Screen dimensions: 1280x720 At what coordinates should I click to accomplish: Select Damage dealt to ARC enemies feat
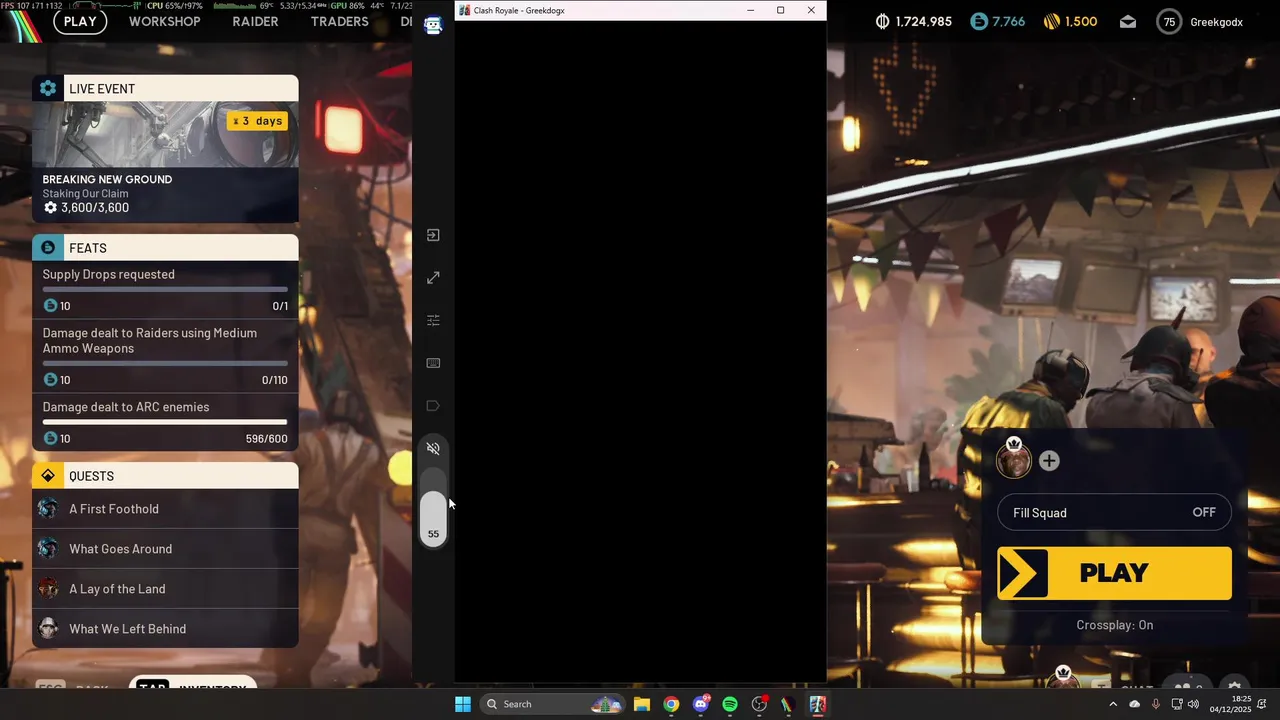[x=165, y=422]
